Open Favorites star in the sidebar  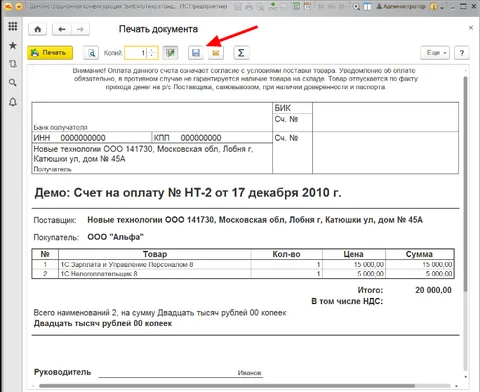point(13,45)
